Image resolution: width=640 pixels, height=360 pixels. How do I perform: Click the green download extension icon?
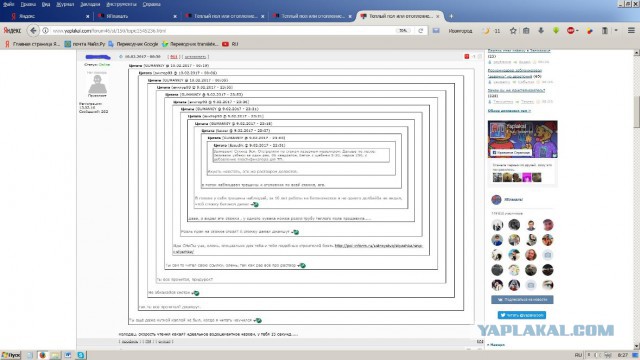point(556,31)
